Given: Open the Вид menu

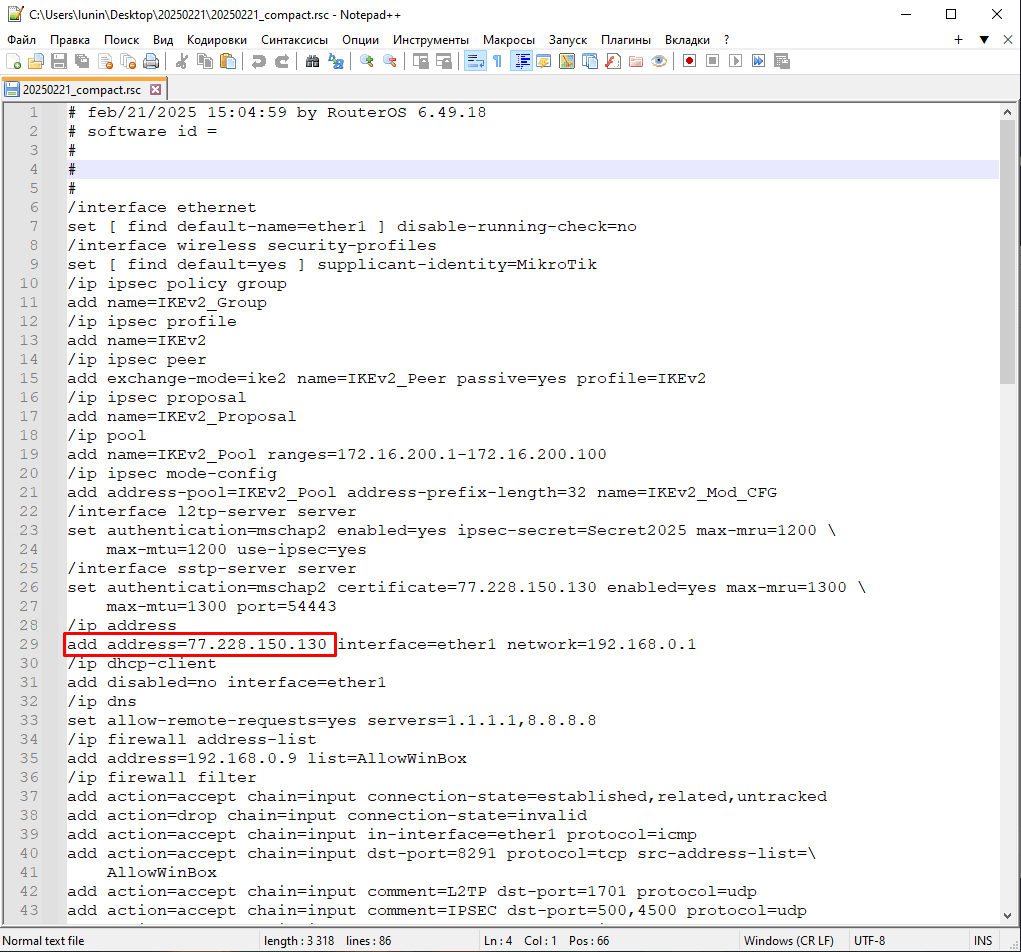Looking at the screenshot, I should tap(163, 40).
